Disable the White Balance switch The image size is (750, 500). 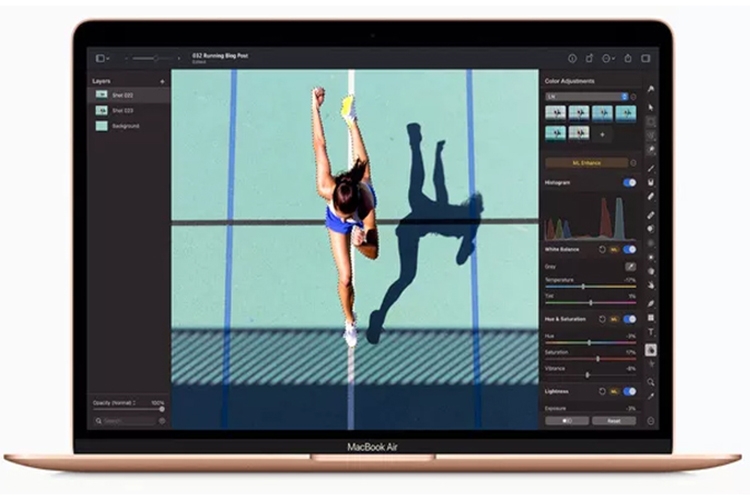(x=629, y=249)
